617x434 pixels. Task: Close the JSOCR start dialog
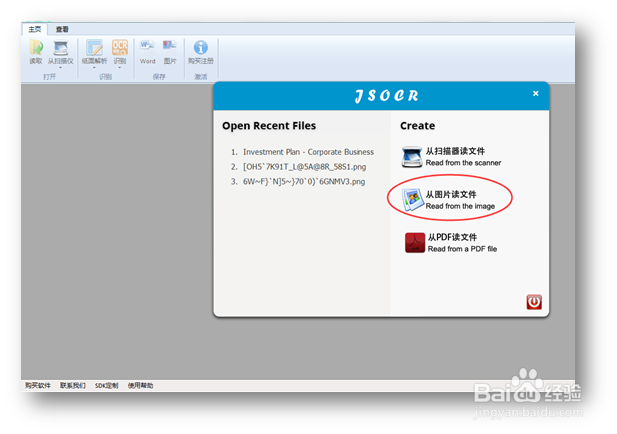click(536, 94)
